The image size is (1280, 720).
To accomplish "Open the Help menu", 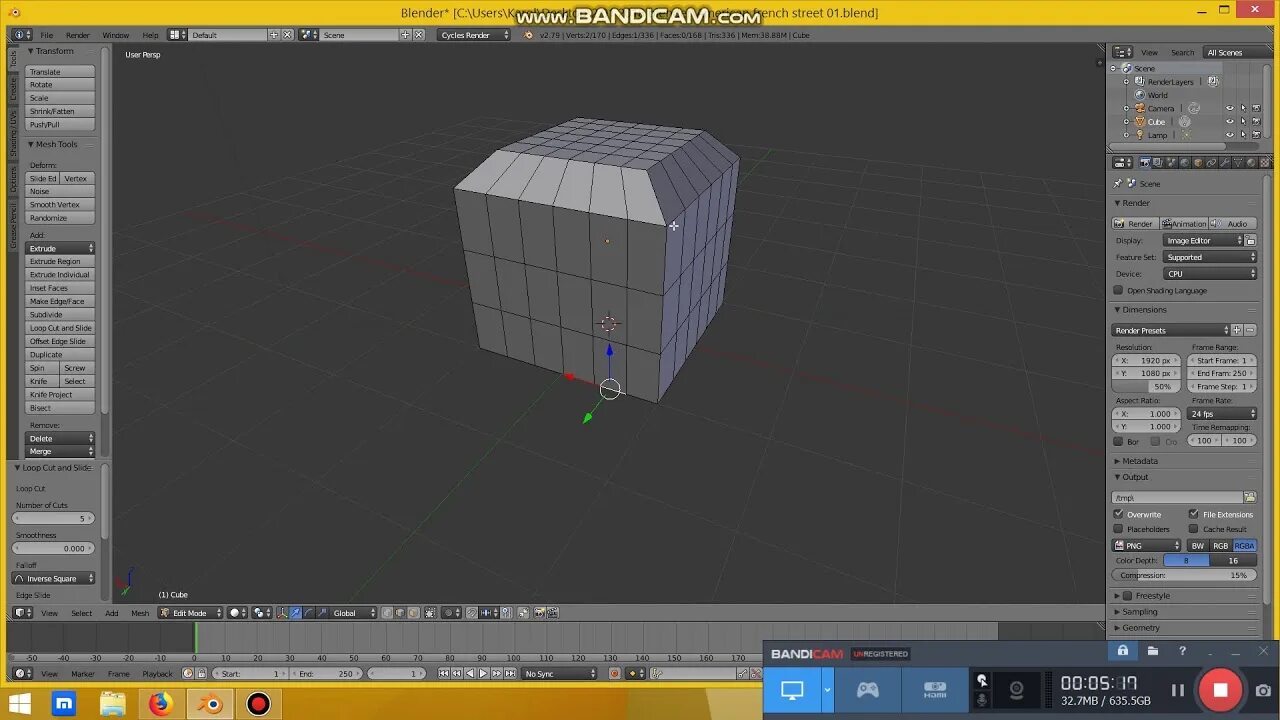I will [150, 35].
